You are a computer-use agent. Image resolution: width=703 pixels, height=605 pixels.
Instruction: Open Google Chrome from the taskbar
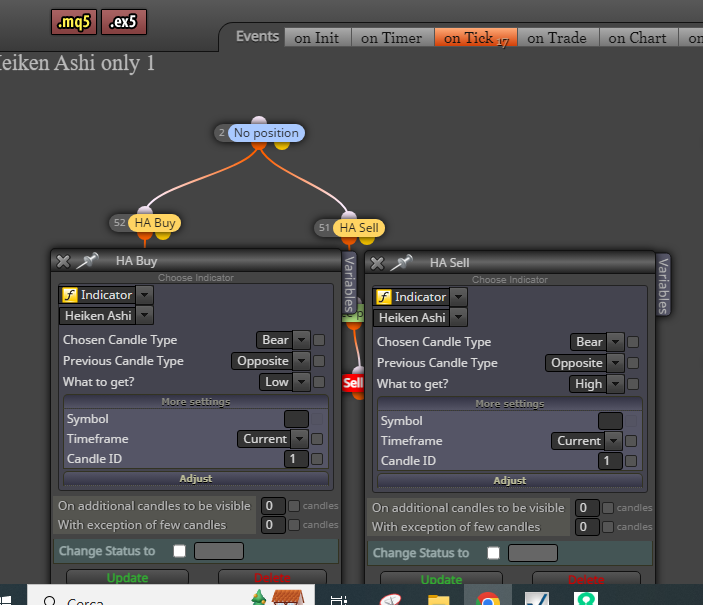488,597
